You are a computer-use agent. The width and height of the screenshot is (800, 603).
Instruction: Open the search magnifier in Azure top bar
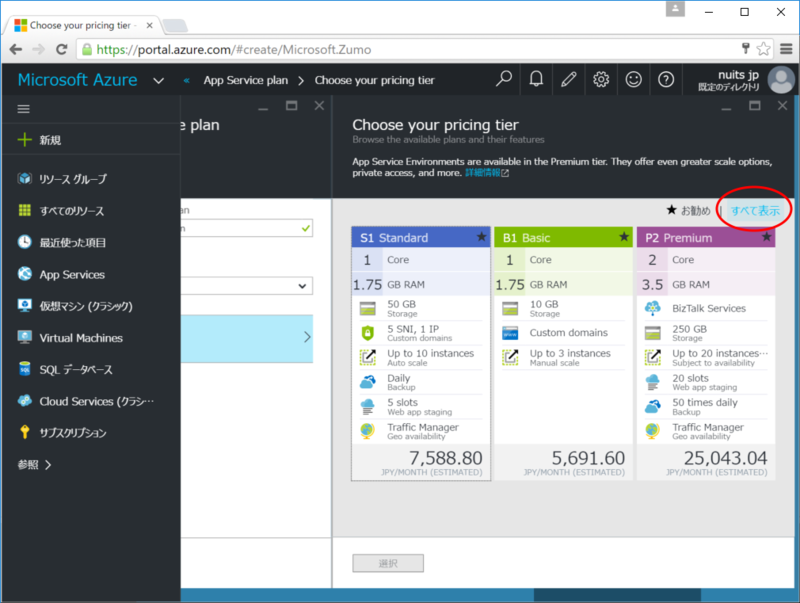point(504,80)
